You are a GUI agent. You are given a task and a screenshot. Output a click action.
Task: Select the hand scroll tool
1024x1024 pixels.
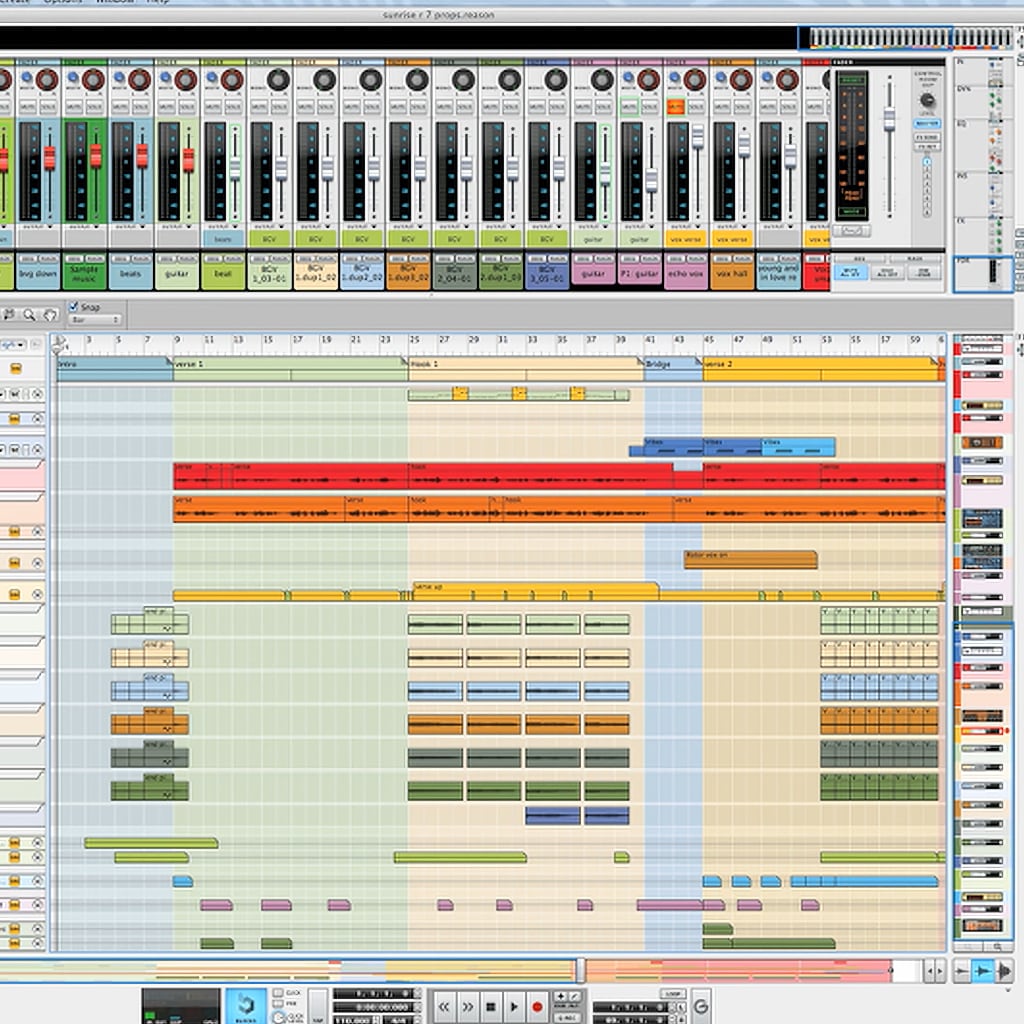pyautogui.click(x=50, y=315)
